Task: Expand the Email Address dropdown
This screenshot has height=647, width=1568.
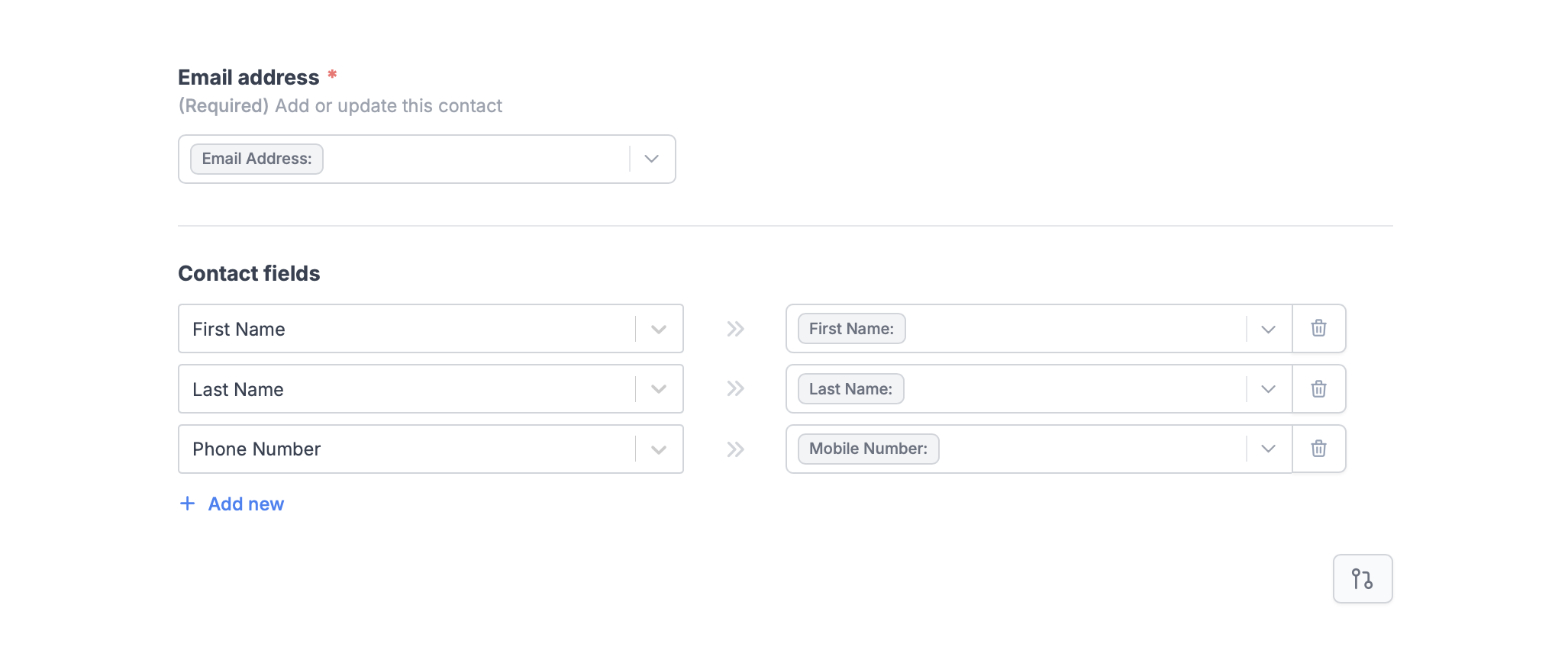Action: [x=650, y=159]
